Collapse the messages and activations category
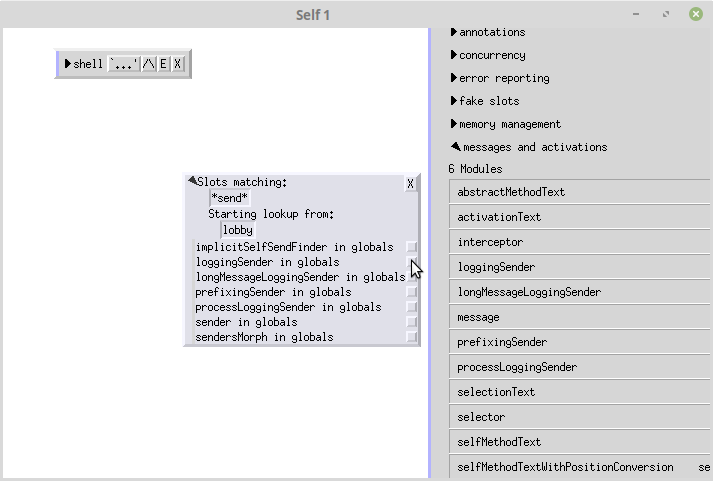Viewport: 713px width, 481px height. tap(455, 146)
